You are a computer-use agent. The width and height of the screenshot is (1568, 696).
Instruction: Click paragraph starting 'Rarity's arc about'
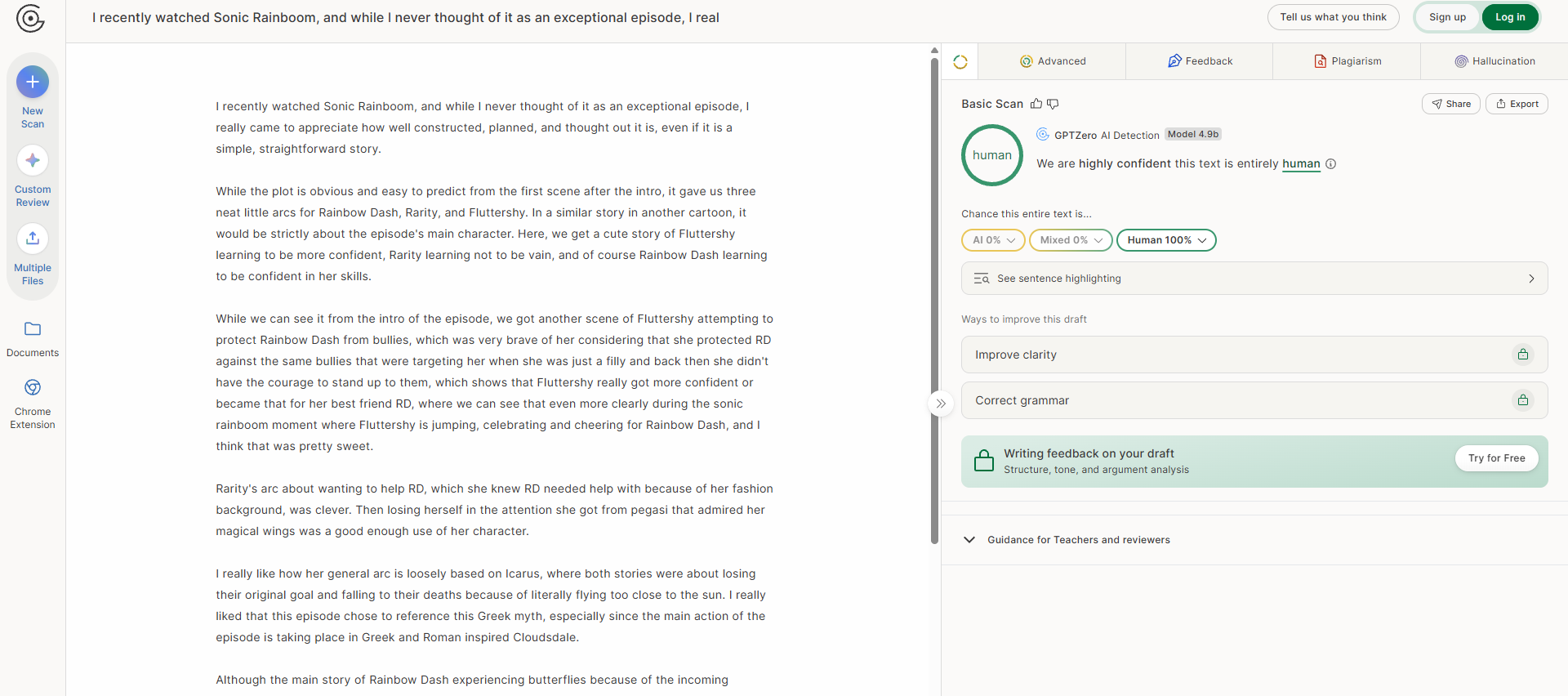(x=494, y=510)
